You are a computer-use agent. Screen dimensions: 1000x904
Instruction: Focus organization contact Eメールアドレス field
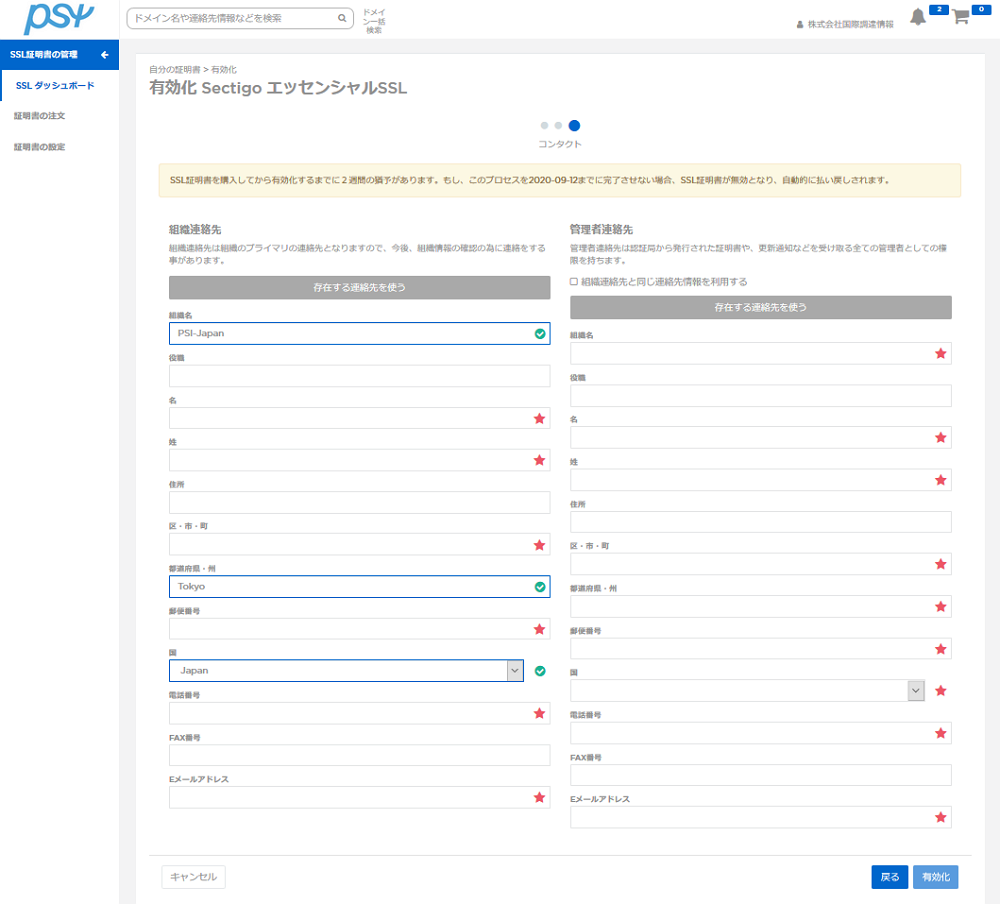point(359,797)
